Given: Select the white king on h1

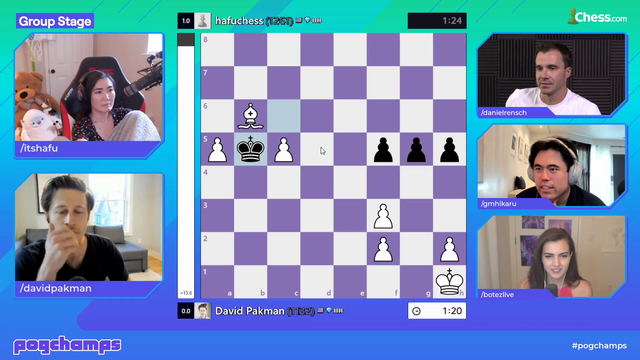Looking at the screenshot, I should tap(449, 282).
